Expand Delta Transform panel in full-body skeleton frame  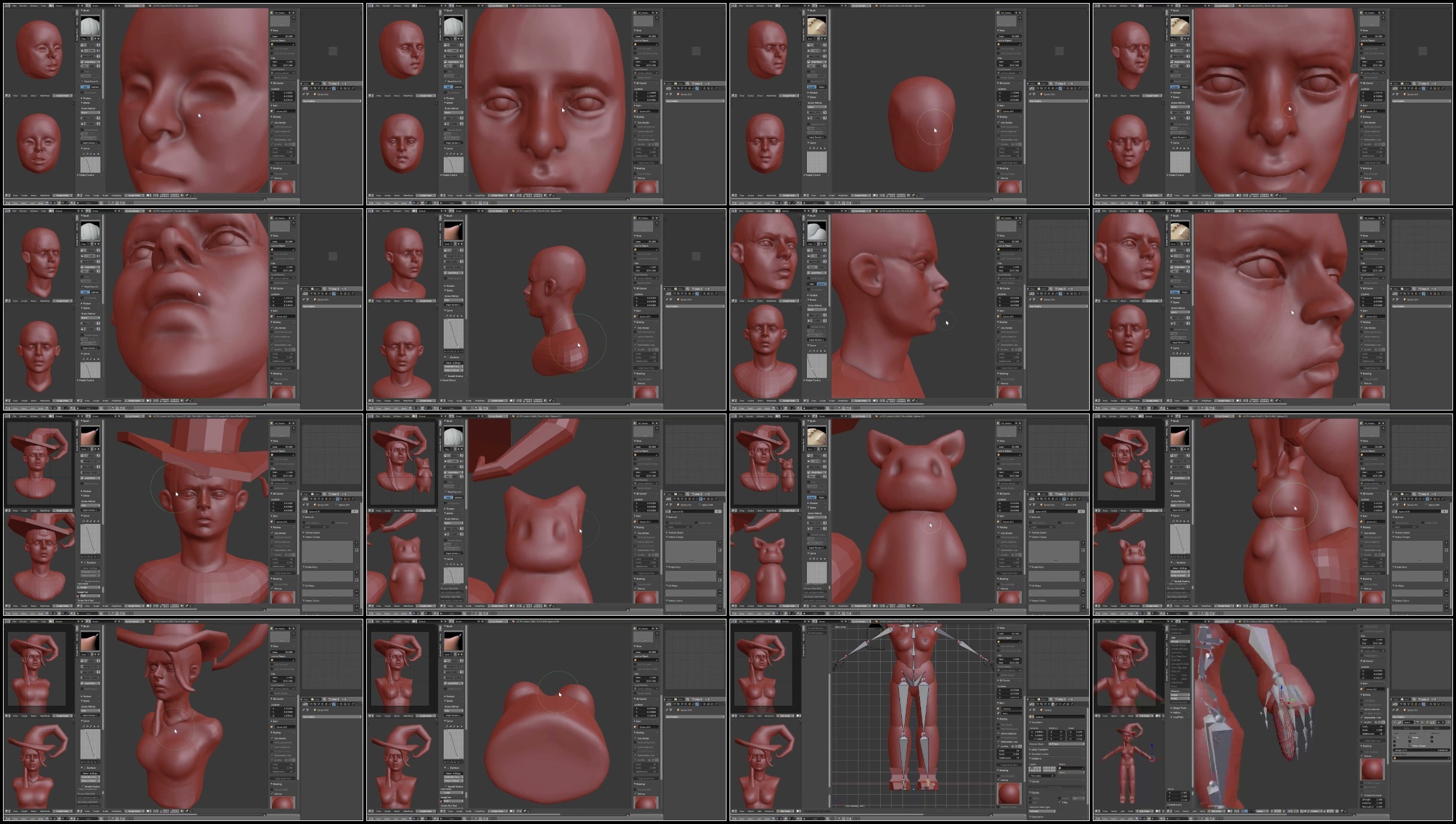1039,750
